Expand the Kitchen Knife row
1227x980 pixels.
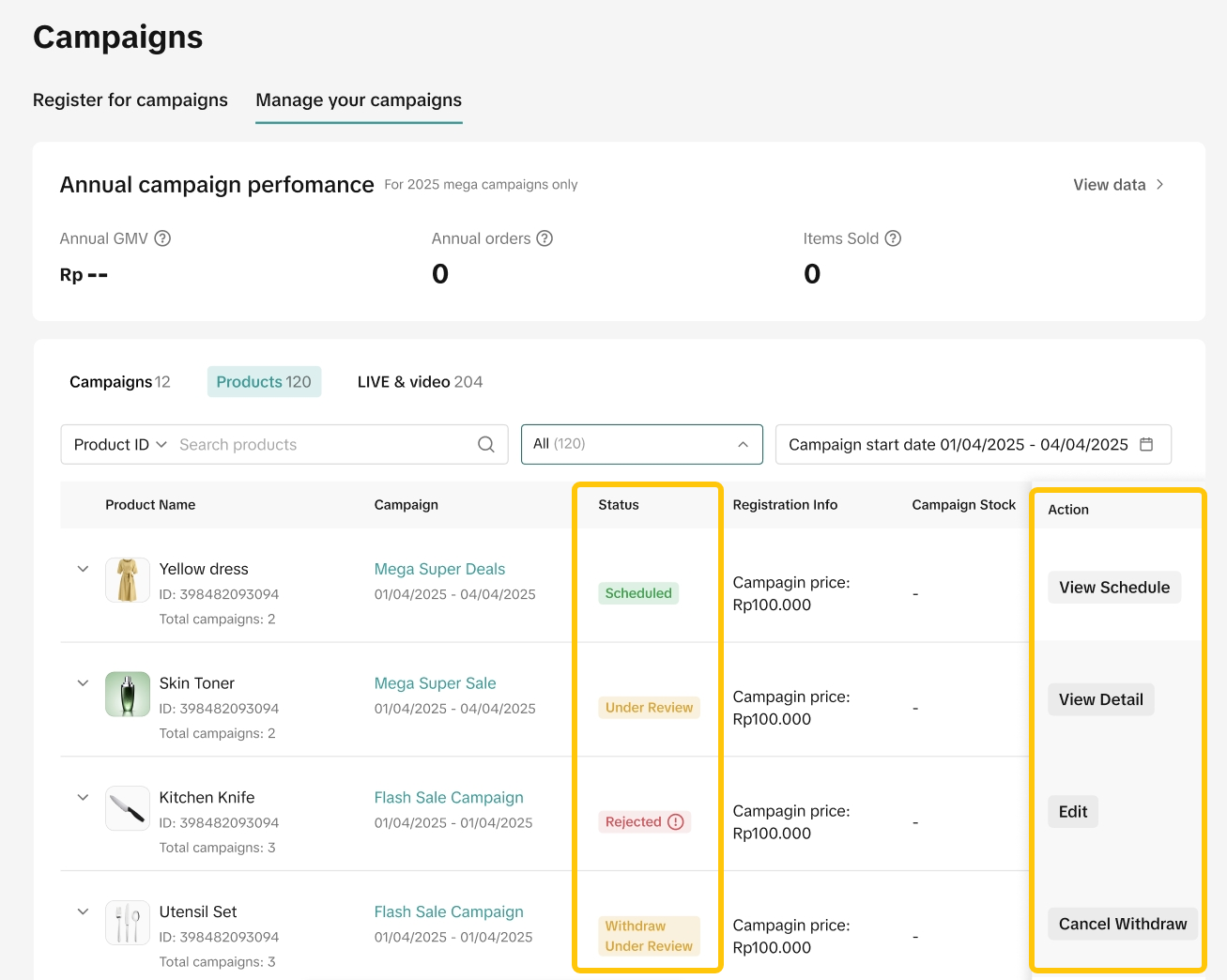tap(83, 798)
